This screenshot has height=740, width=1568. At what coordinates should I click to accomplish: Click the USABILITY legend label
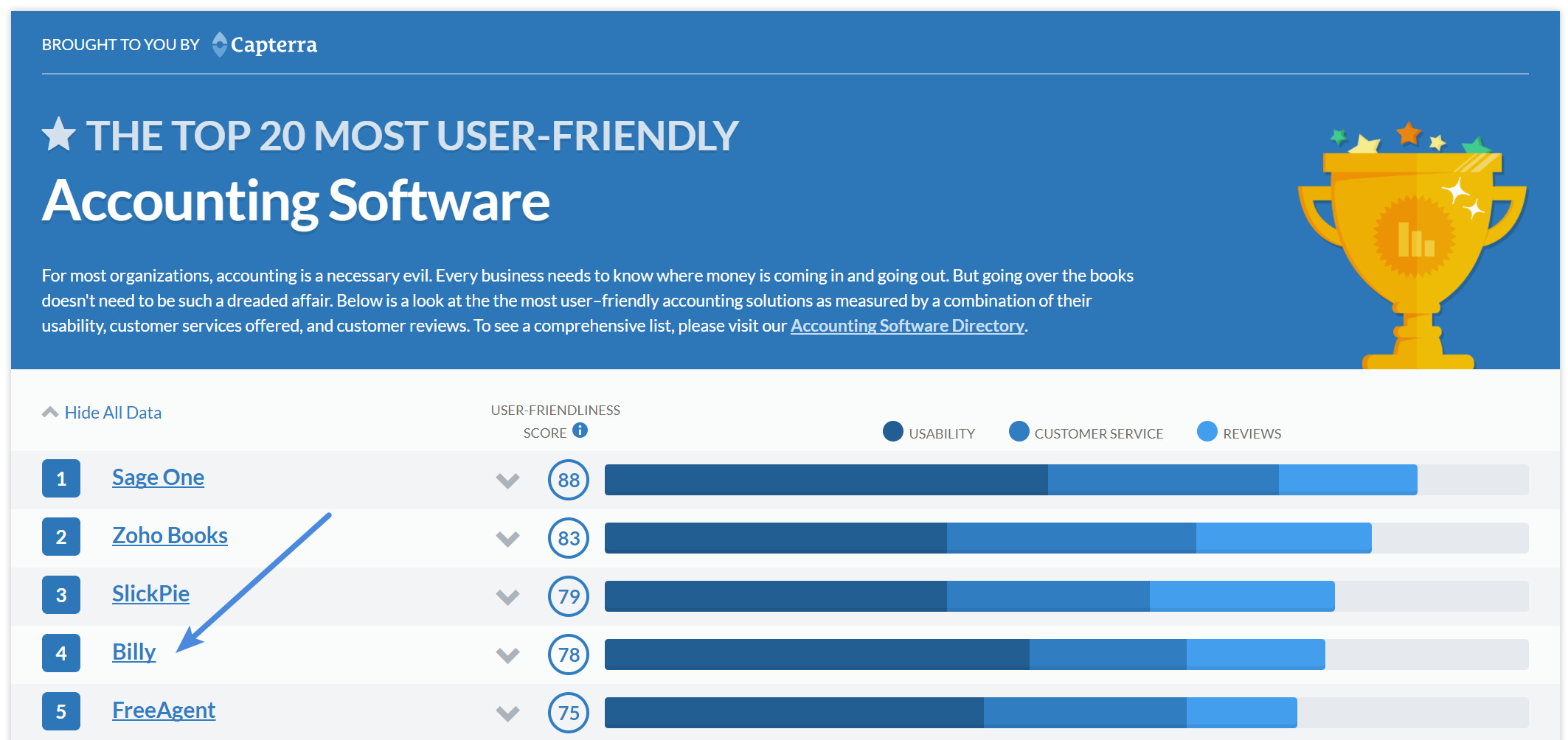pos(942,434)
